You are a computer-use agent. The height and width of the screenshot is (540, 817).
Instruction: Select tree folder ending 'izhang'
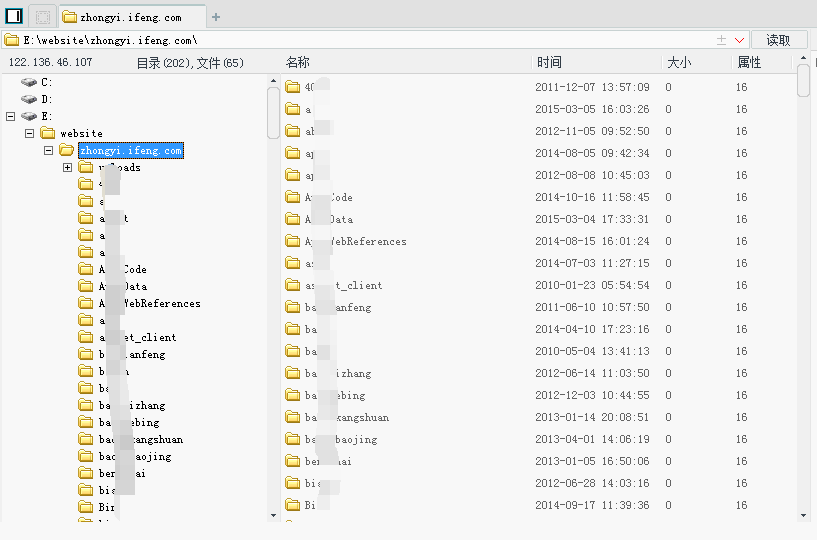pos(132,406)
